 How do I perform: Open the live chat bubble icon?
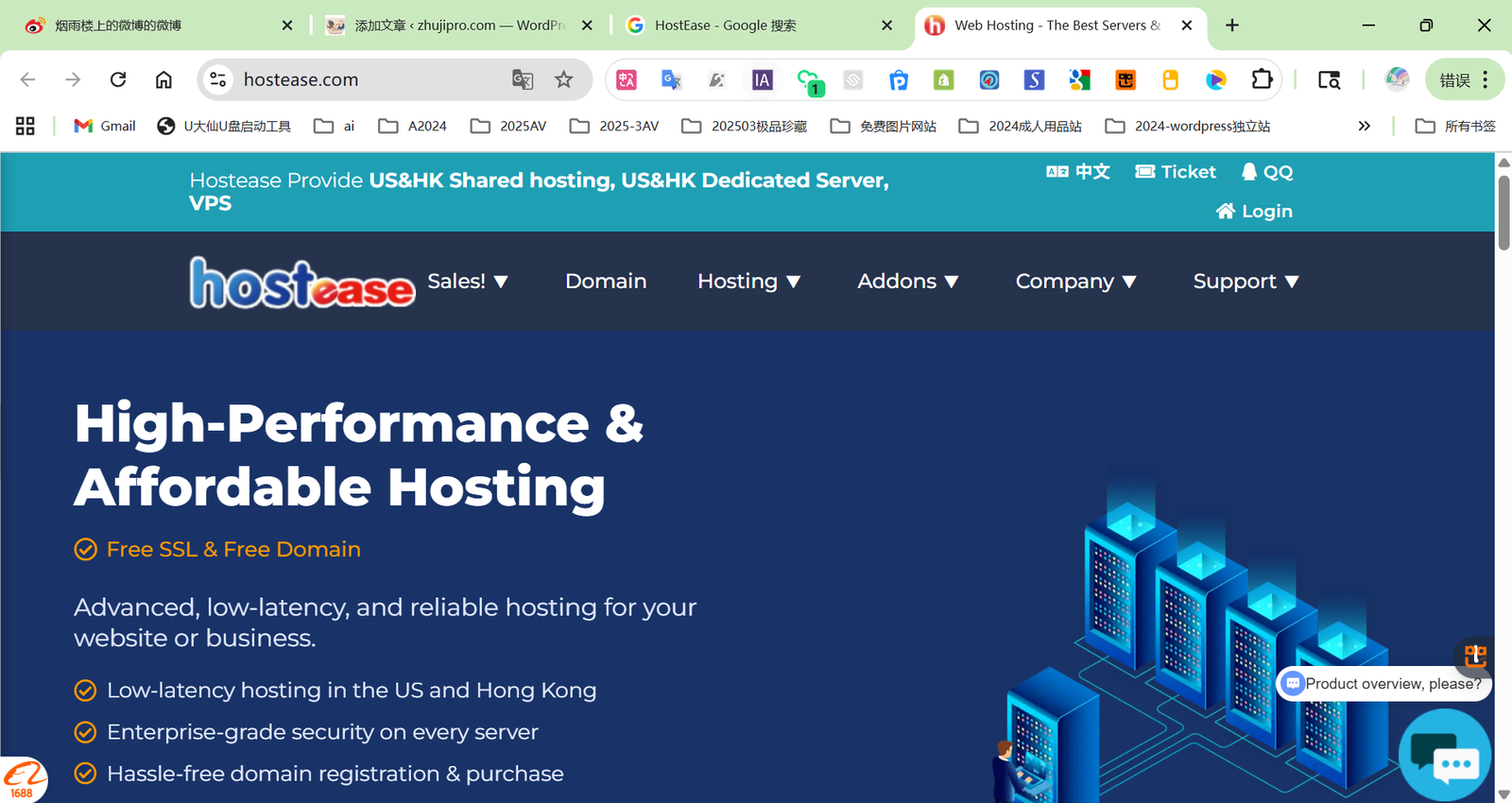click(1445, 755)
